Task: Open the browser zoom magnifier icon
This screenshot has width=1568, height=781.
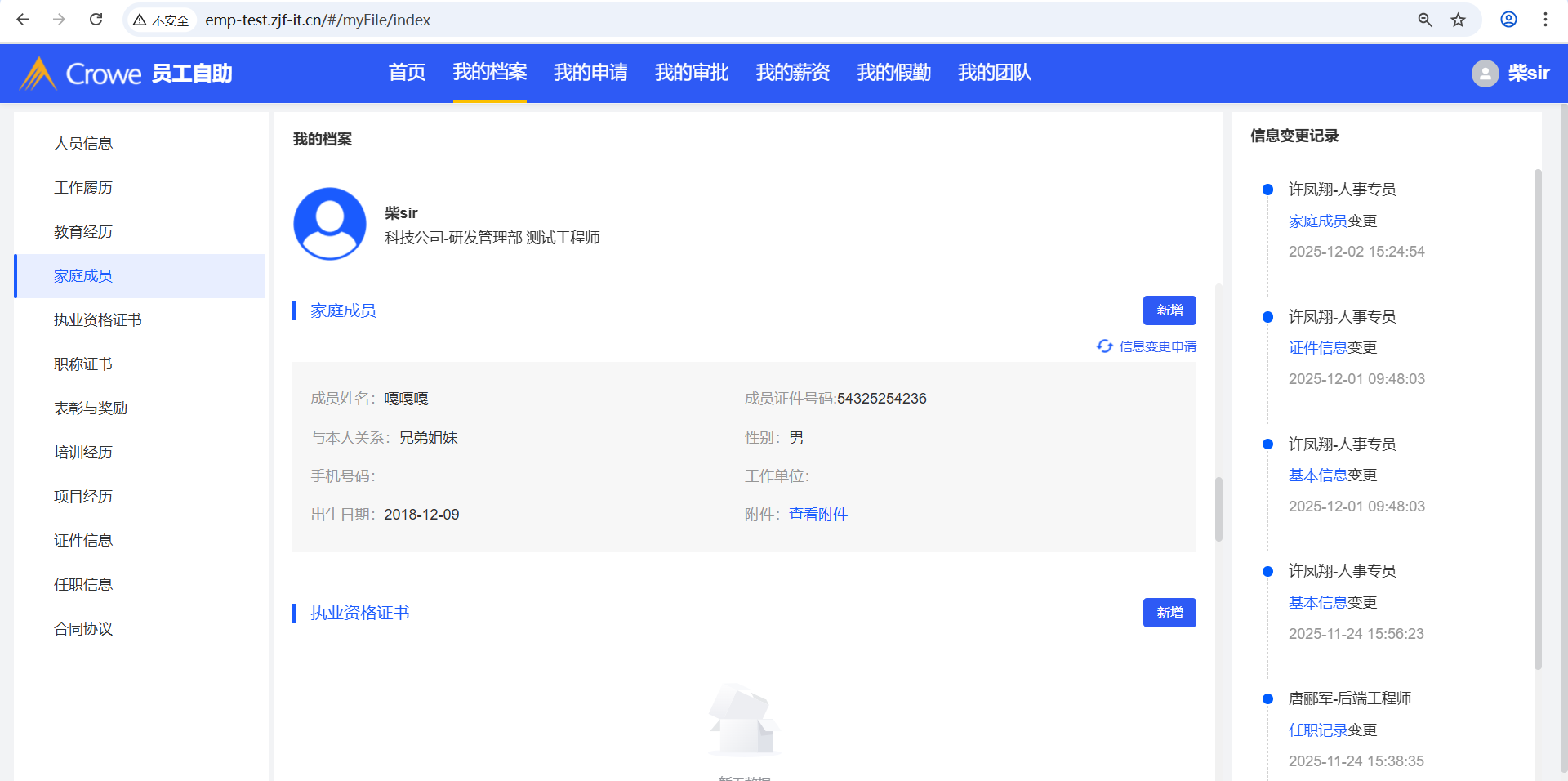Action: coord(1425,20)
